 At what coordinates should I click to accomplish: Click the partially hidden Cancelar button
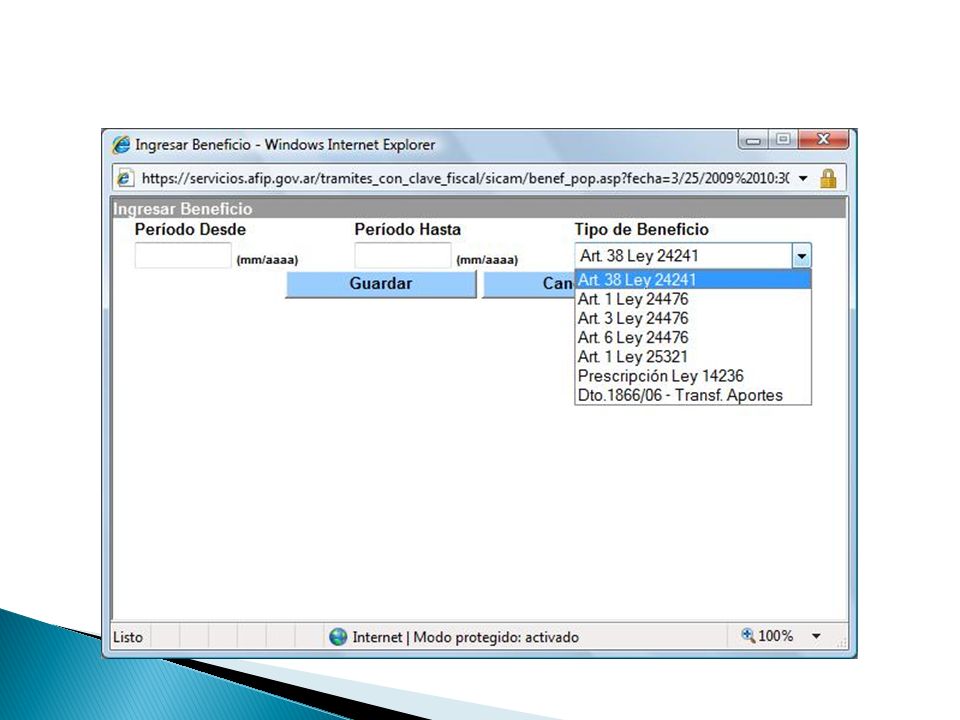(x=529, y=284)
